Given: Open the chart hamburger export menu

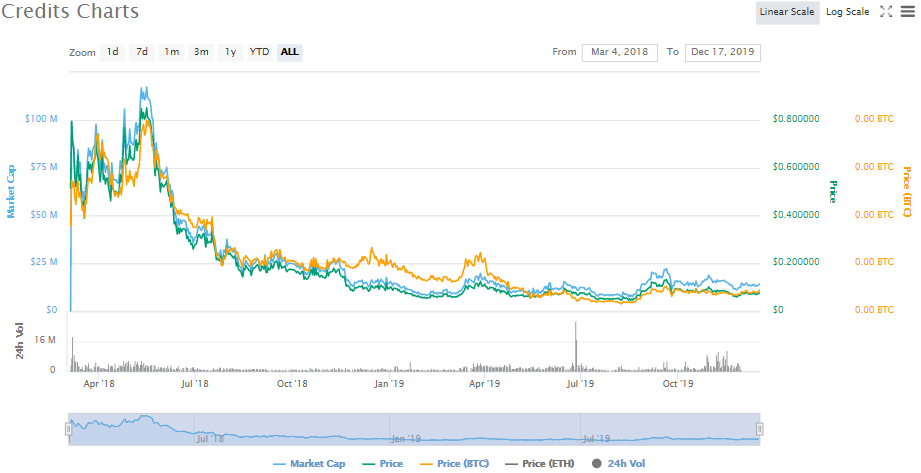Looking at the screenshot, I should (x=908, y=11).
